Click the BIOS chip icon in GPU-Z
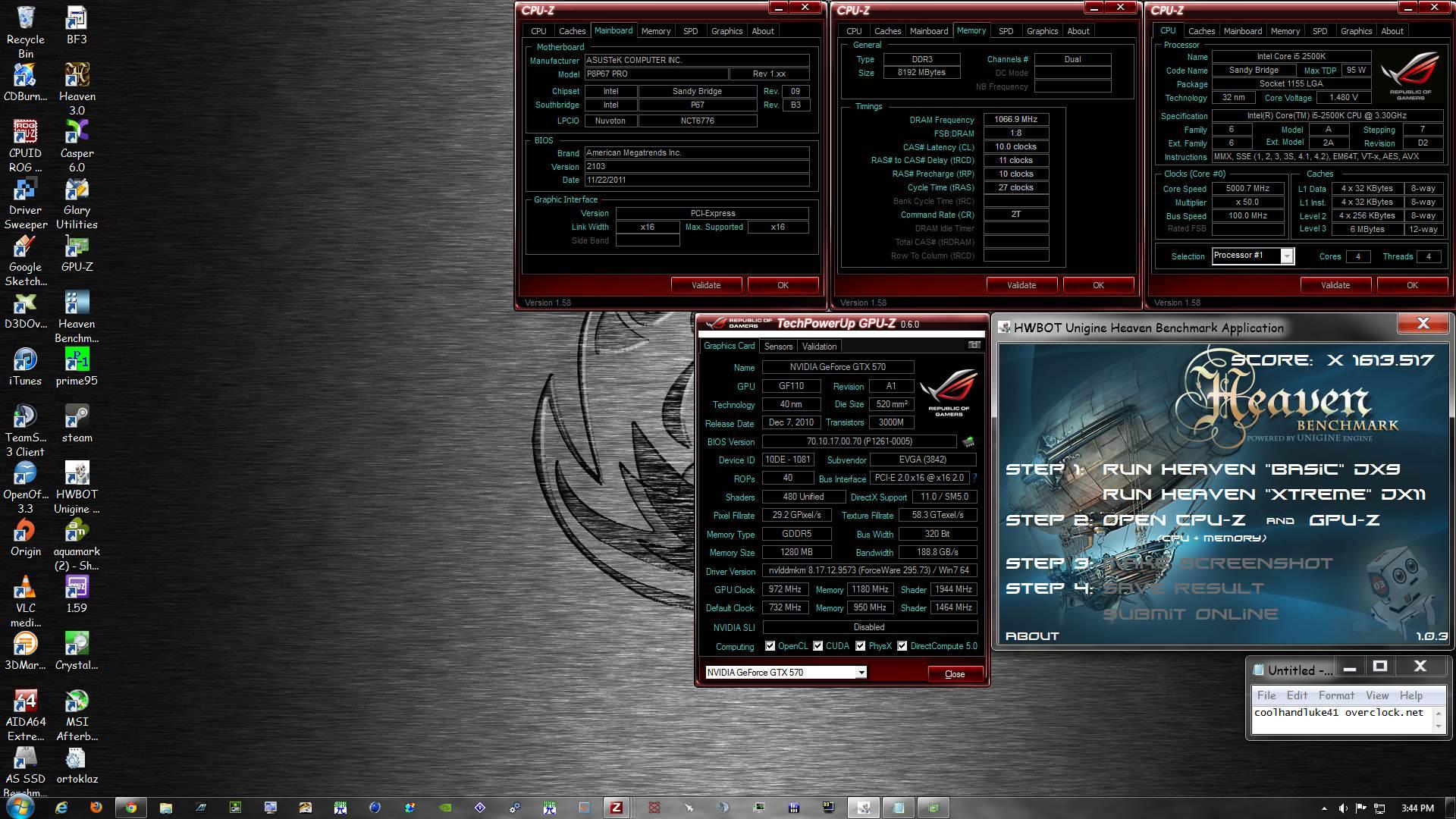The height and width of the screenshot is (819, 1456). 968,441
